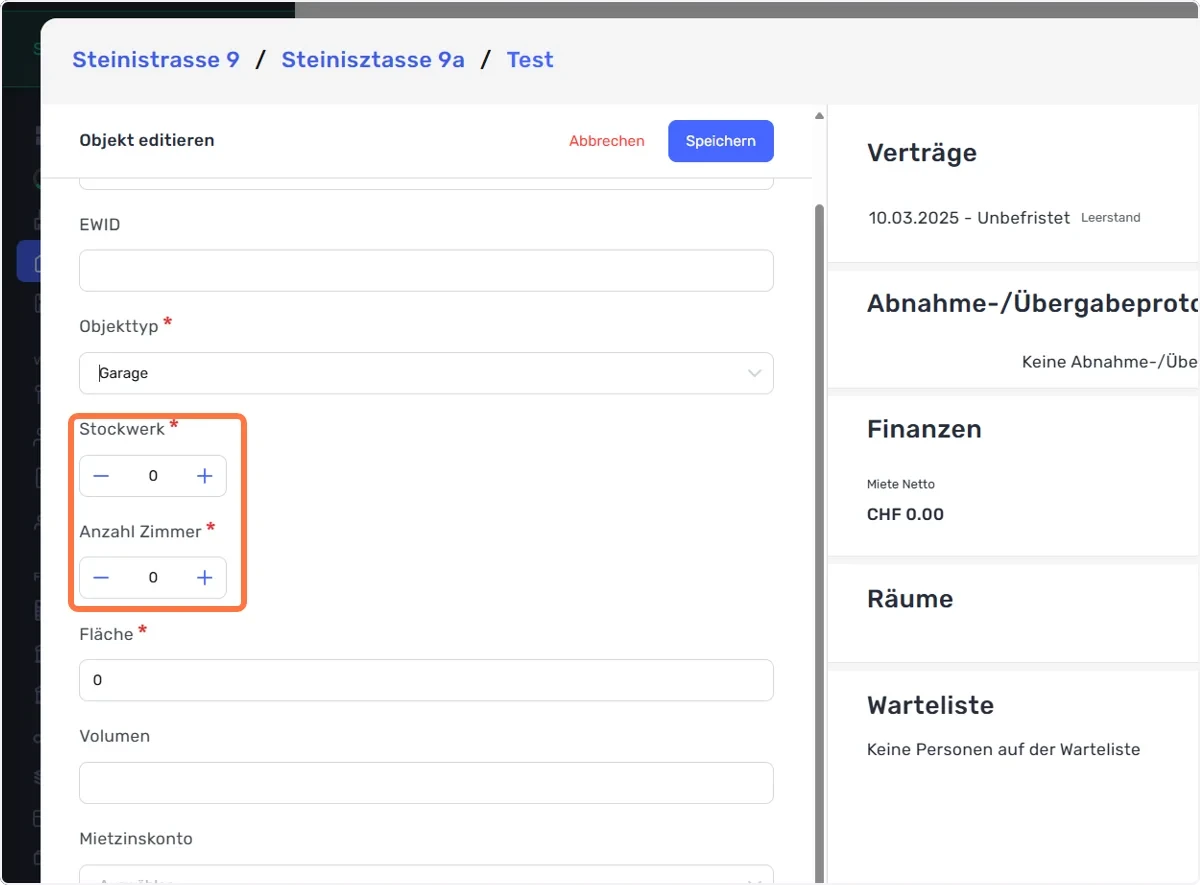Click the Finanzen section heading

(x=924, y=429)
